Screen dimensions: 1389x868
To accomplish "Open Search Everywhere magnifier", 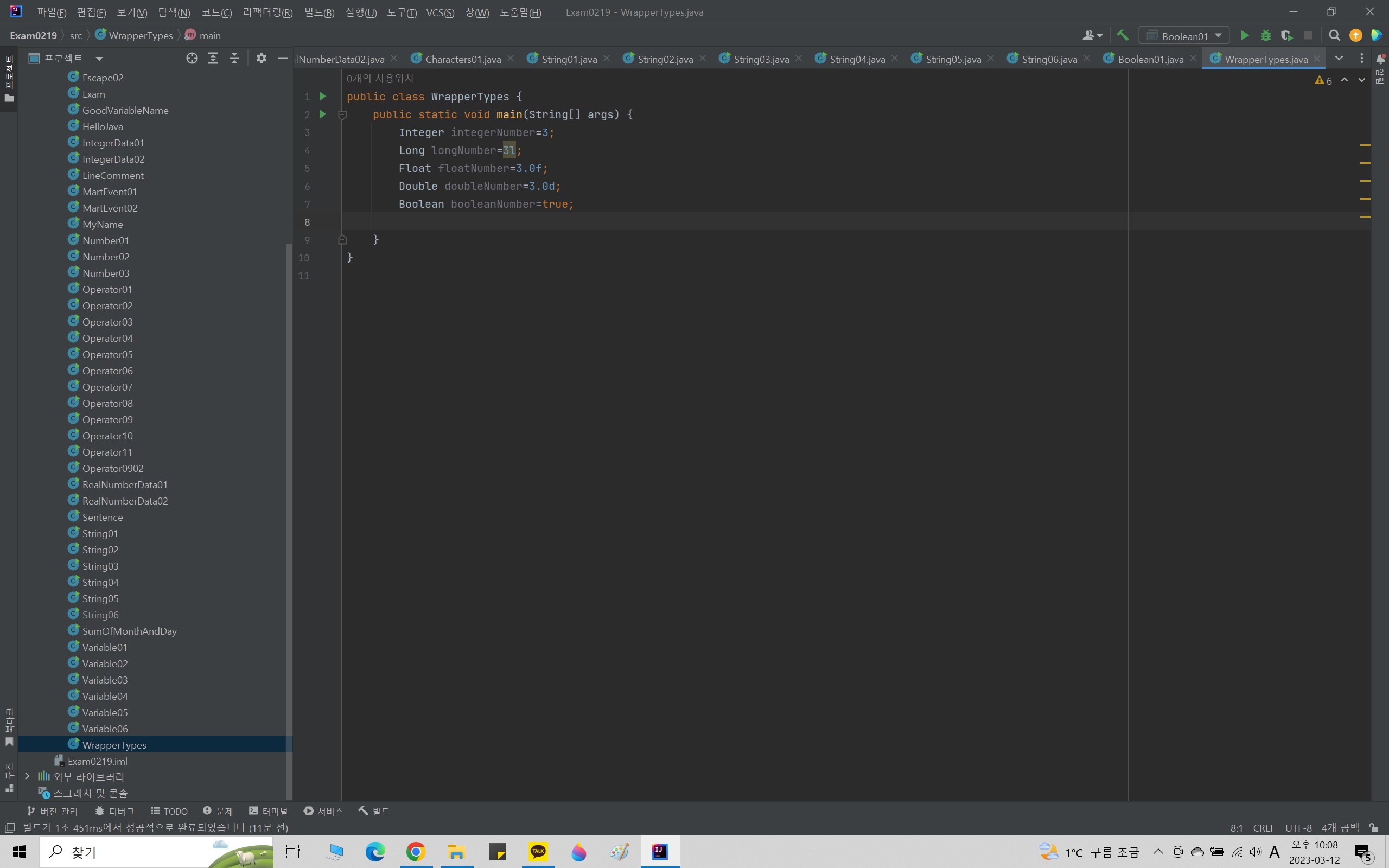I will point(1335,36).
